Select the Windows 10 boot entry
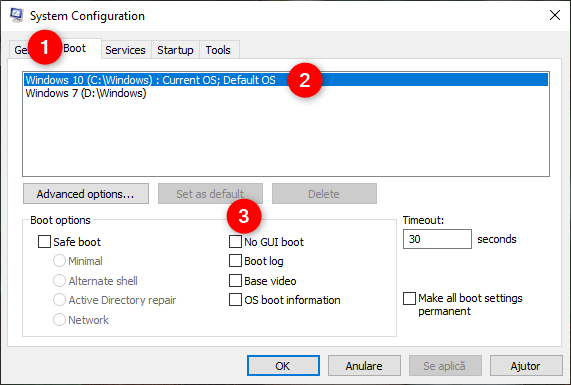 [286, 80]
